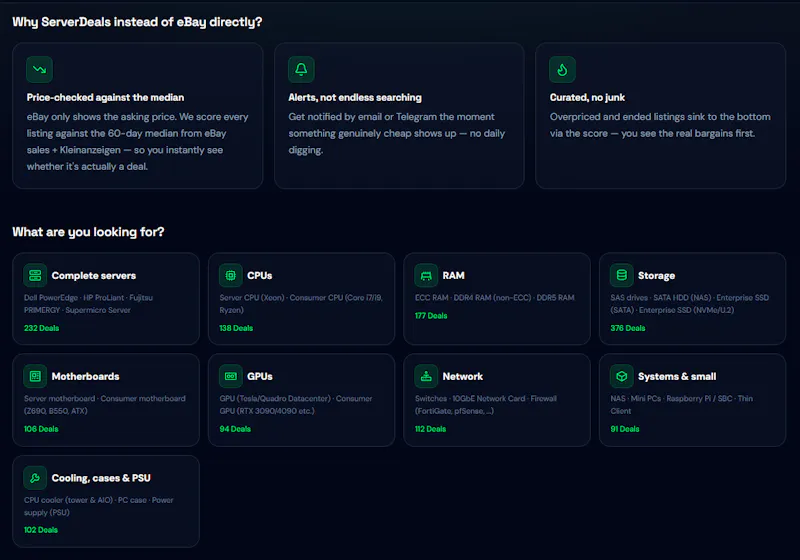Click the bell icon for Alerts
The width and height of the screenshot is (800, 560).
point(301,69)
